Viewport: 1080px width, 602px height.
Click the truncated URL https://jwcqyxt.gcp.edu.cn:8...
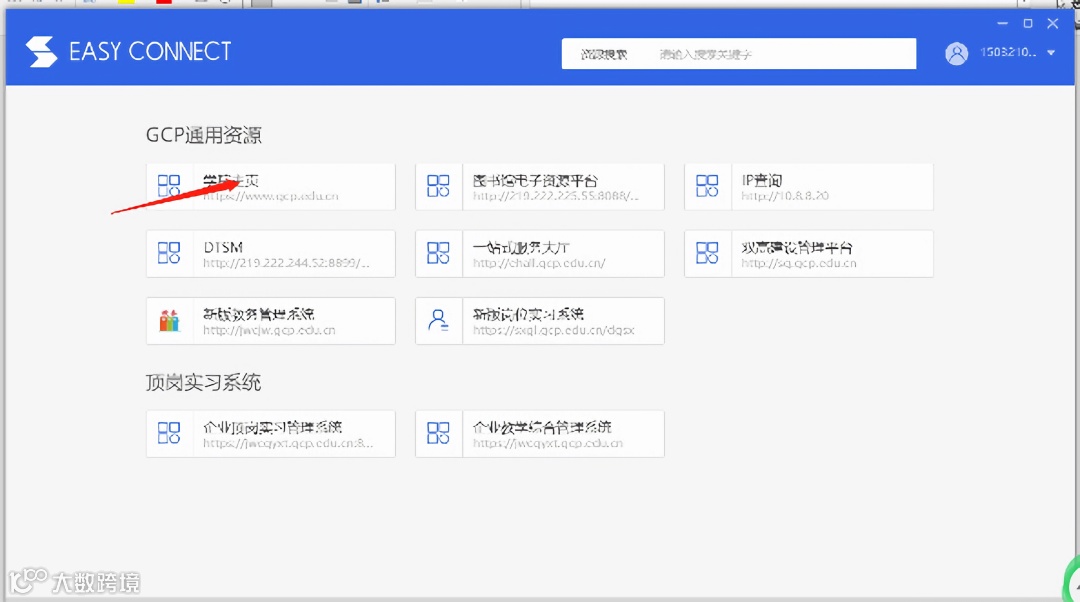tap(289, 444)
